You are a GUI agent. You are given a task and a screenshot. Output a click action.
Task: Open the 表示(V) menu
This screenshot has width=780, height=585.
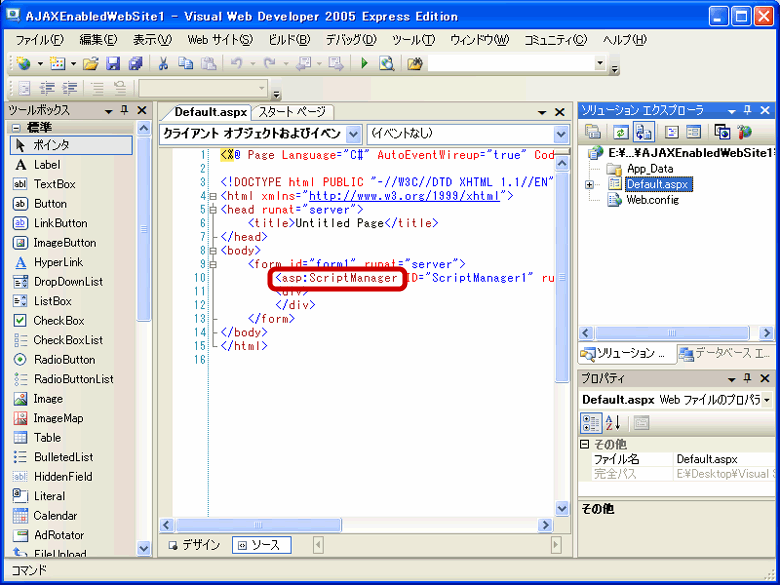(x=152, y=40)
